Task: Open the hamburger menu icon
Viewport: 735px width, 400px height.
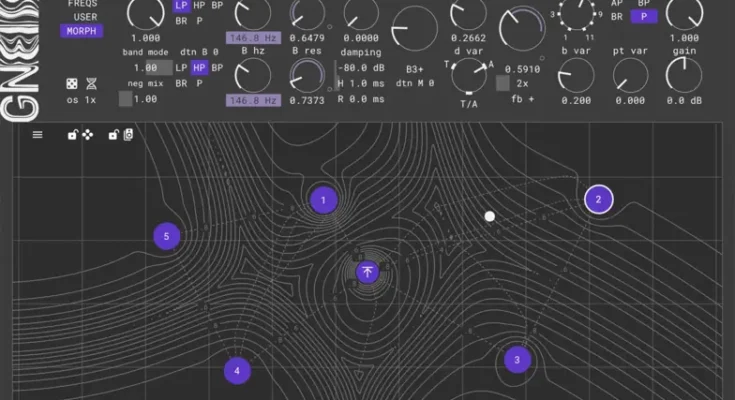Action: pos(38,135)
